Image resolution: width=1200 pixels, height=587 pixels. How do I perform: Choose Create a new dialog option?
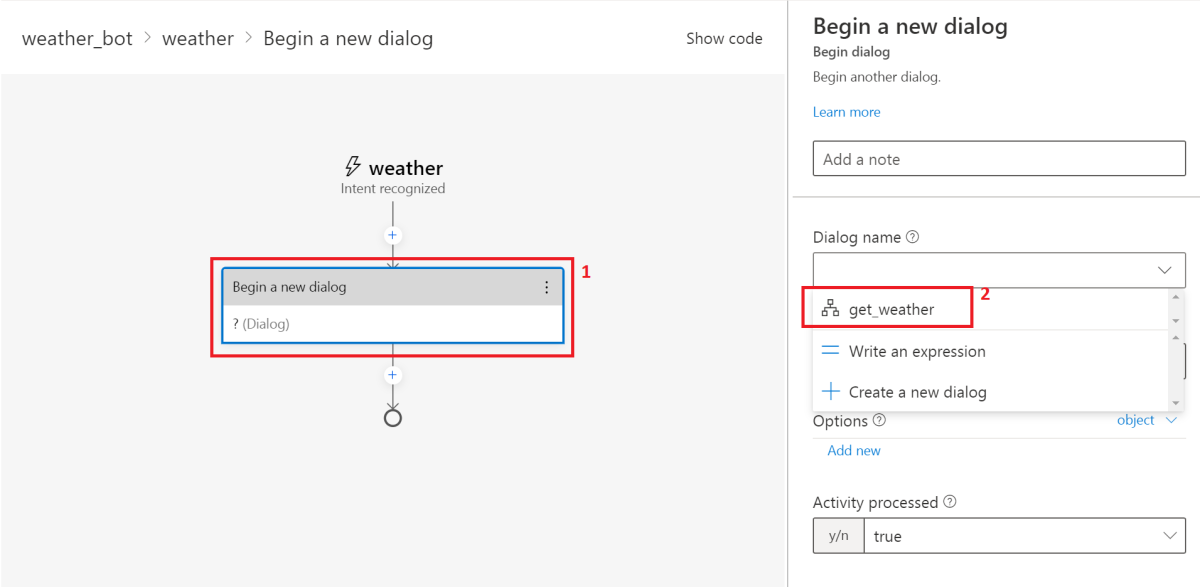pos(917,392)
